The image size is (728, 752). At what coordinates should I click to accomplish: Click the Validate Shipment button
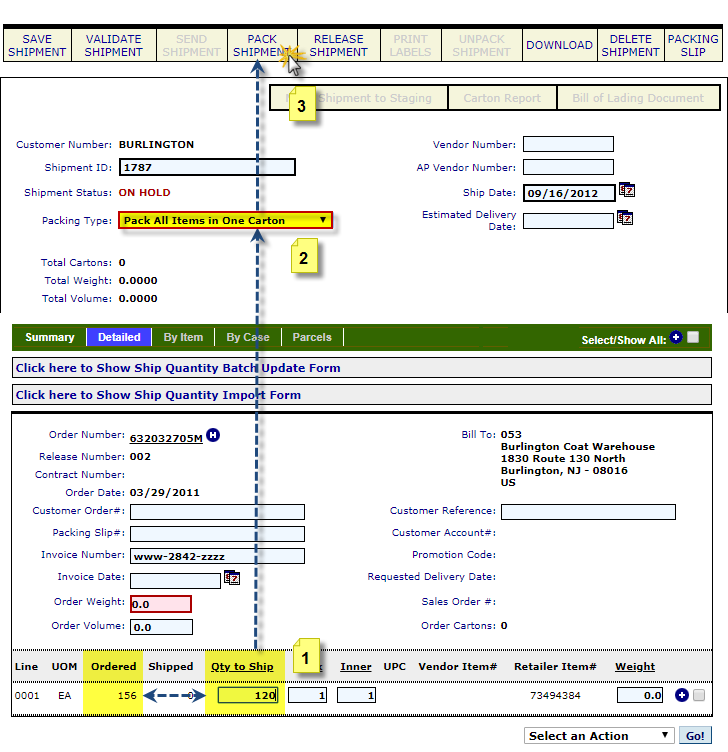[x=114, y=45]
